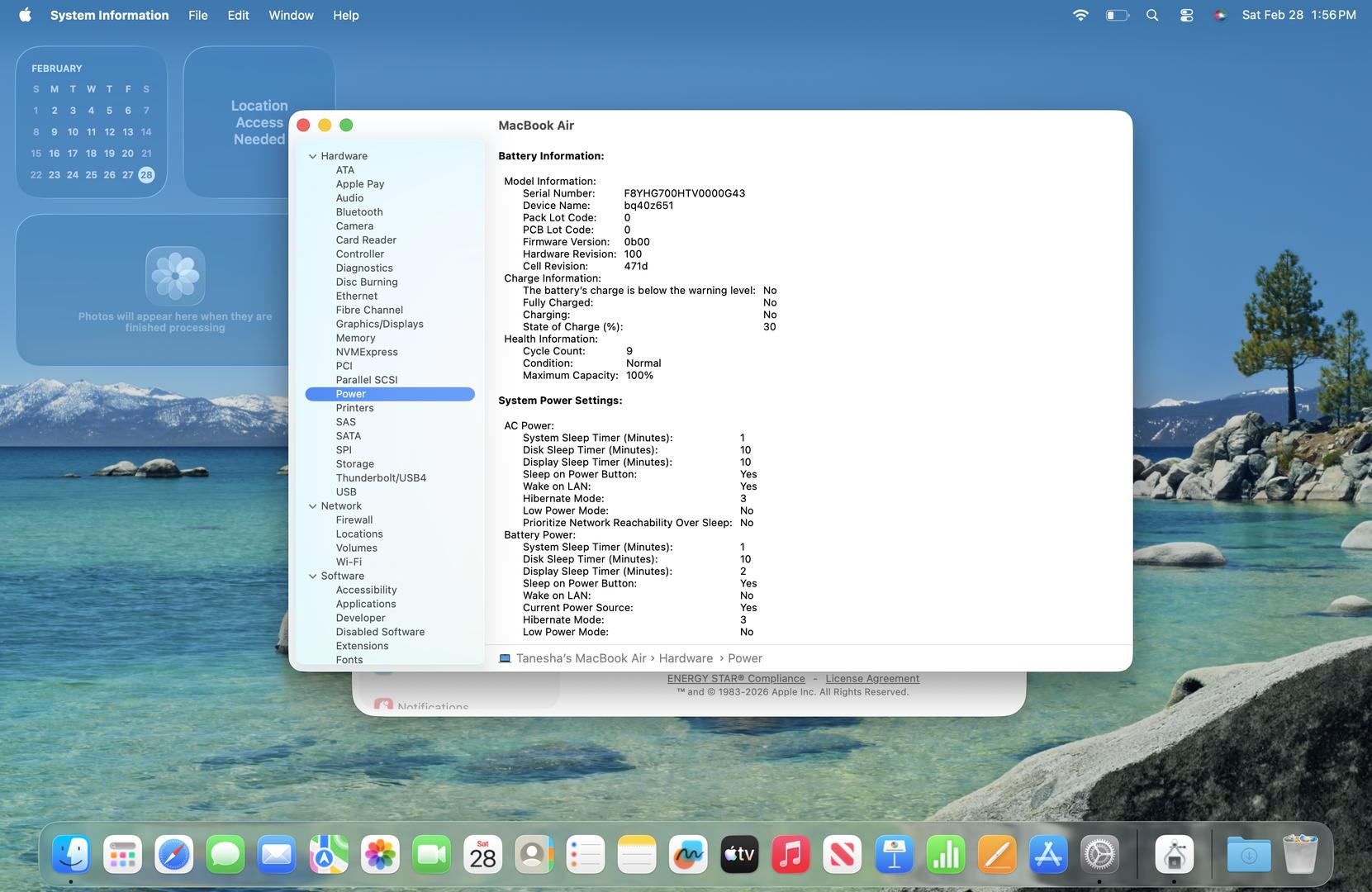The image size is (1372, 892).
Task: Open Finder from the Dock
Action: point(71,855)
